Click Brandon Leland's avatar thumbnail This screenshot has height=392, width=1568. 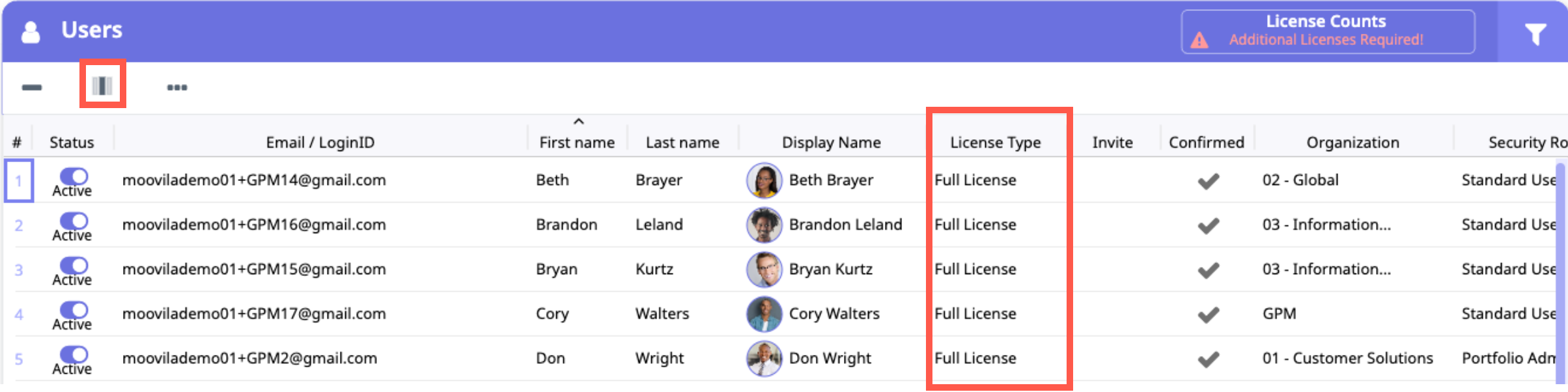click(x=764, y=225)
